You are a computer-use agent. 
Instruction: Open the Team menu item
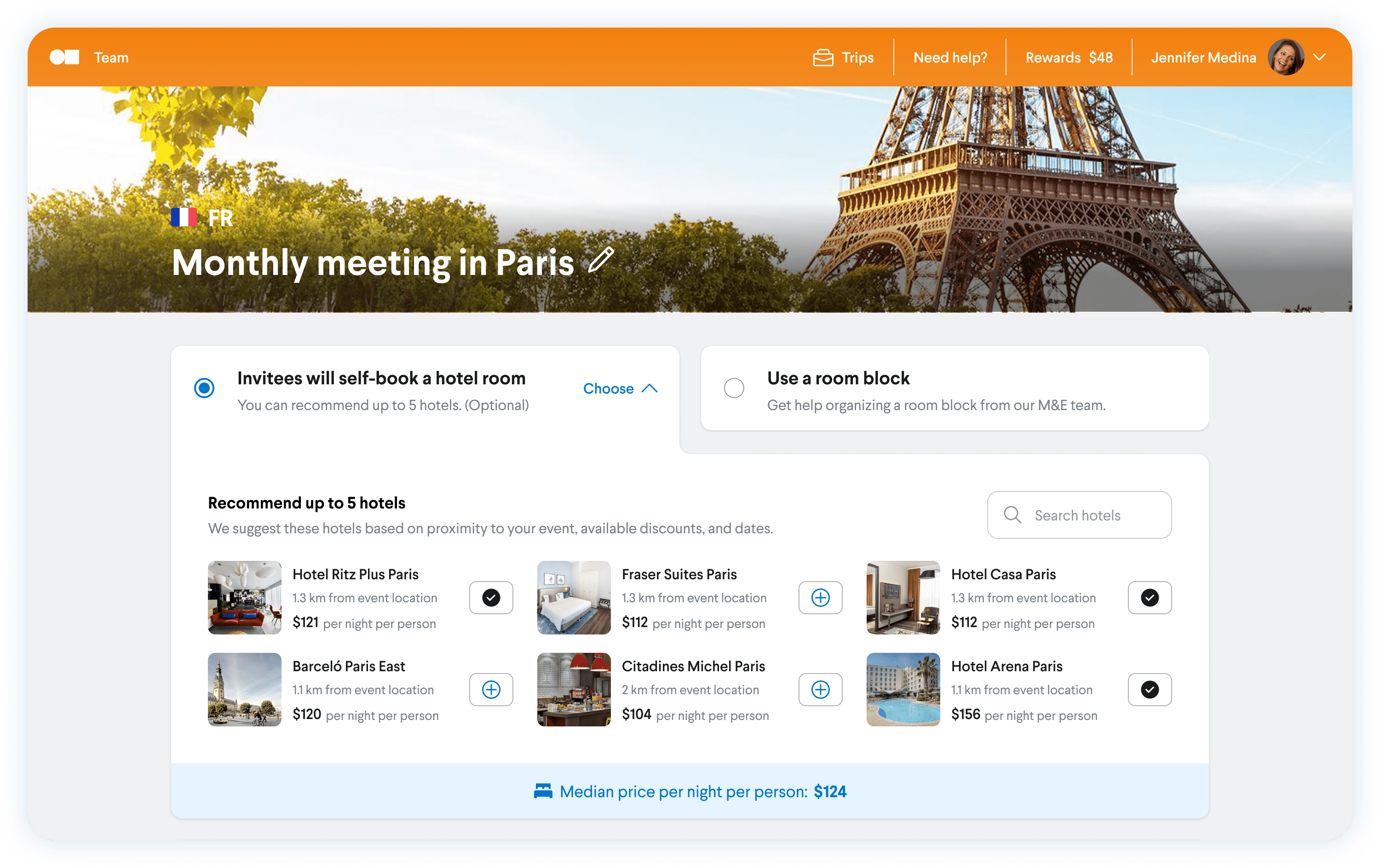[x=111, y=57]
